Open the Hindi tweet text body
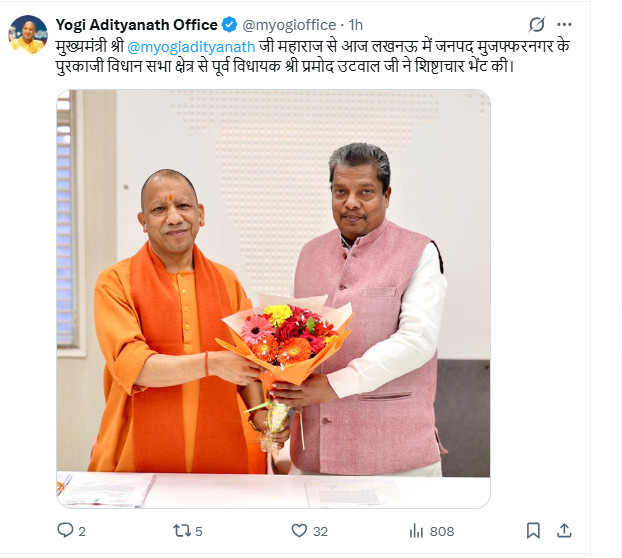The width and height of the screenshot is (622, 558). [313, 56]
